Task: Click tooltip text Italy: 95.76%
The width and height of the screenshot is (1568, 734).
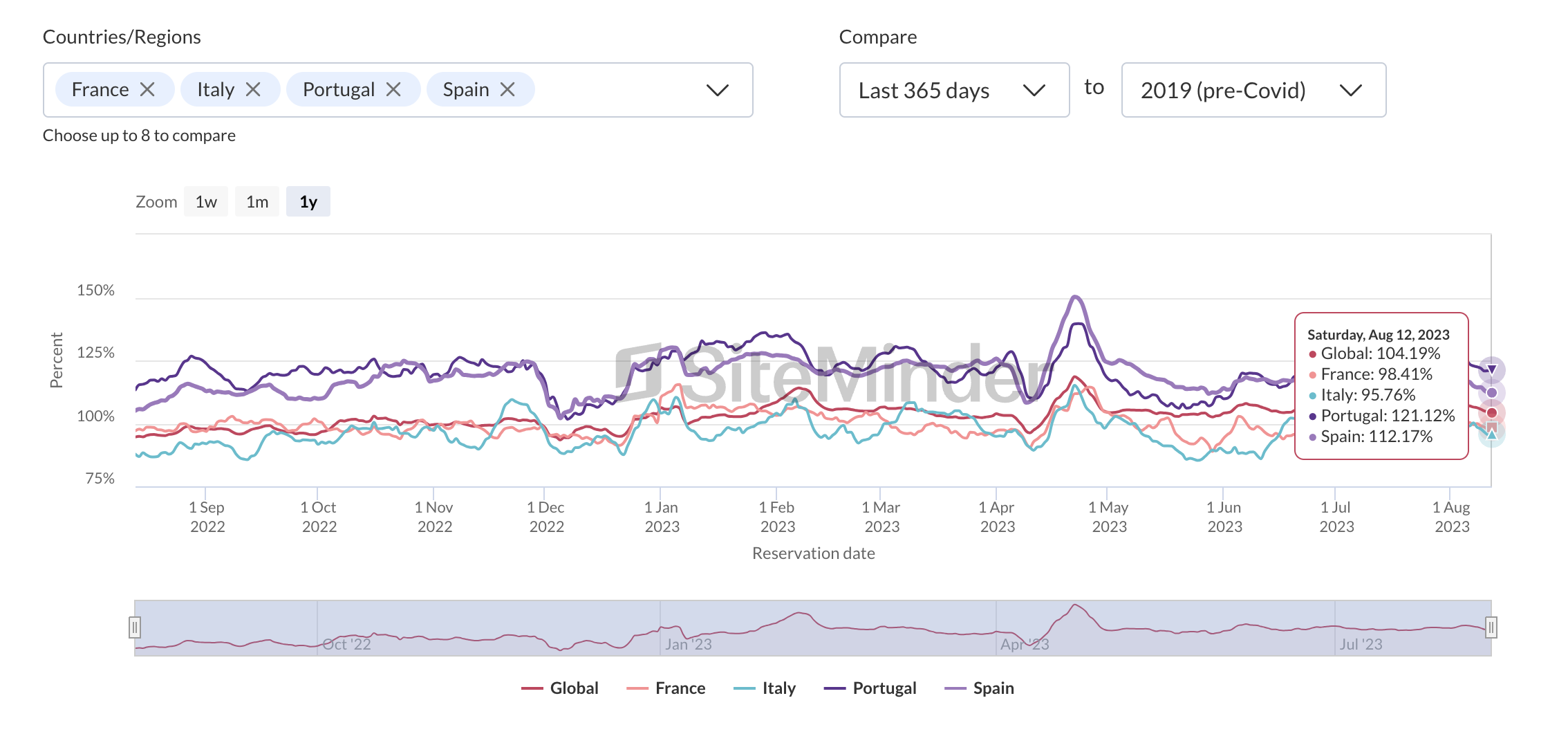Action: pyautogui.click(x=1368, y=395)
